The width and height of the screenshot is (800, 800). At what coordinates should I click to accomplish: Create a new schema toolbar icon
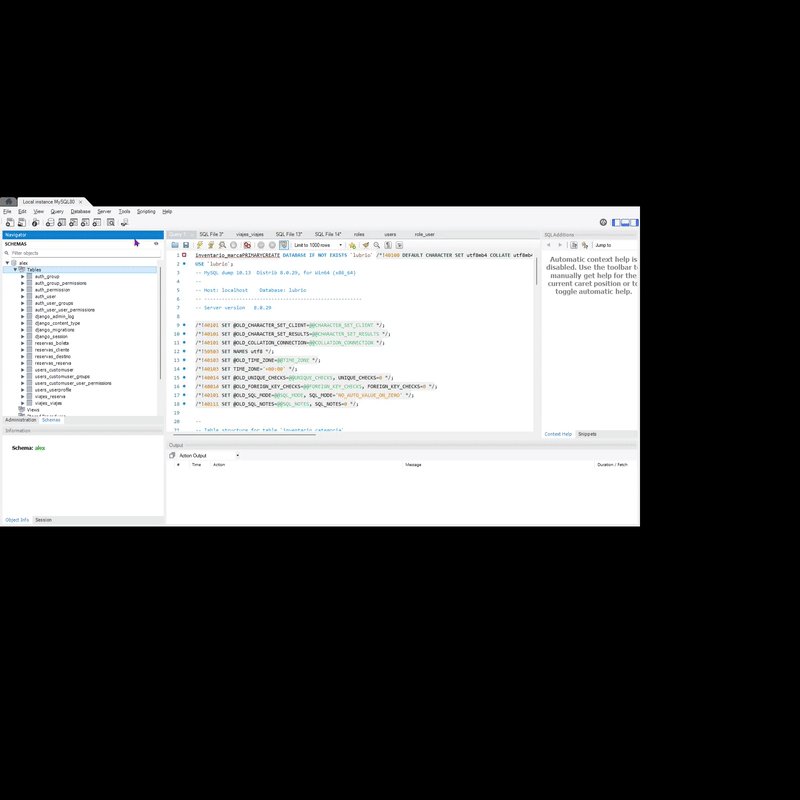[x=50, y=222]
